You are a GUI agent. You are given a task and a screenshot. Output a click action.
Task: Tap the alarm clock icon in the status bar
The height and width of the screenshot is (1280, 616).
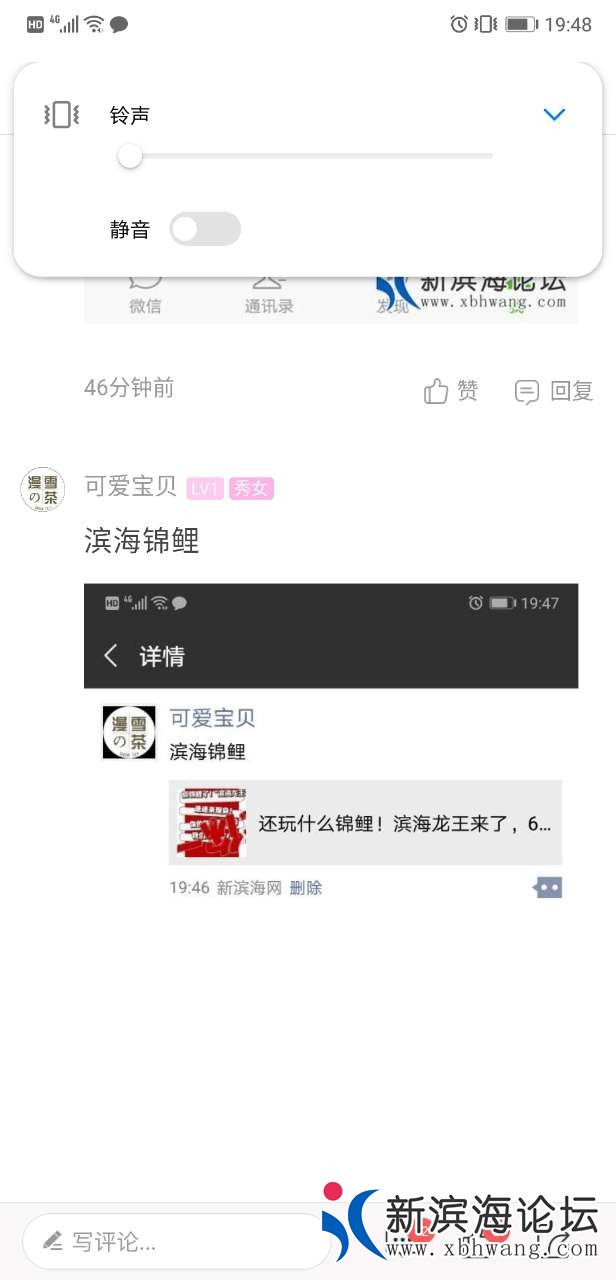point(459,24)
